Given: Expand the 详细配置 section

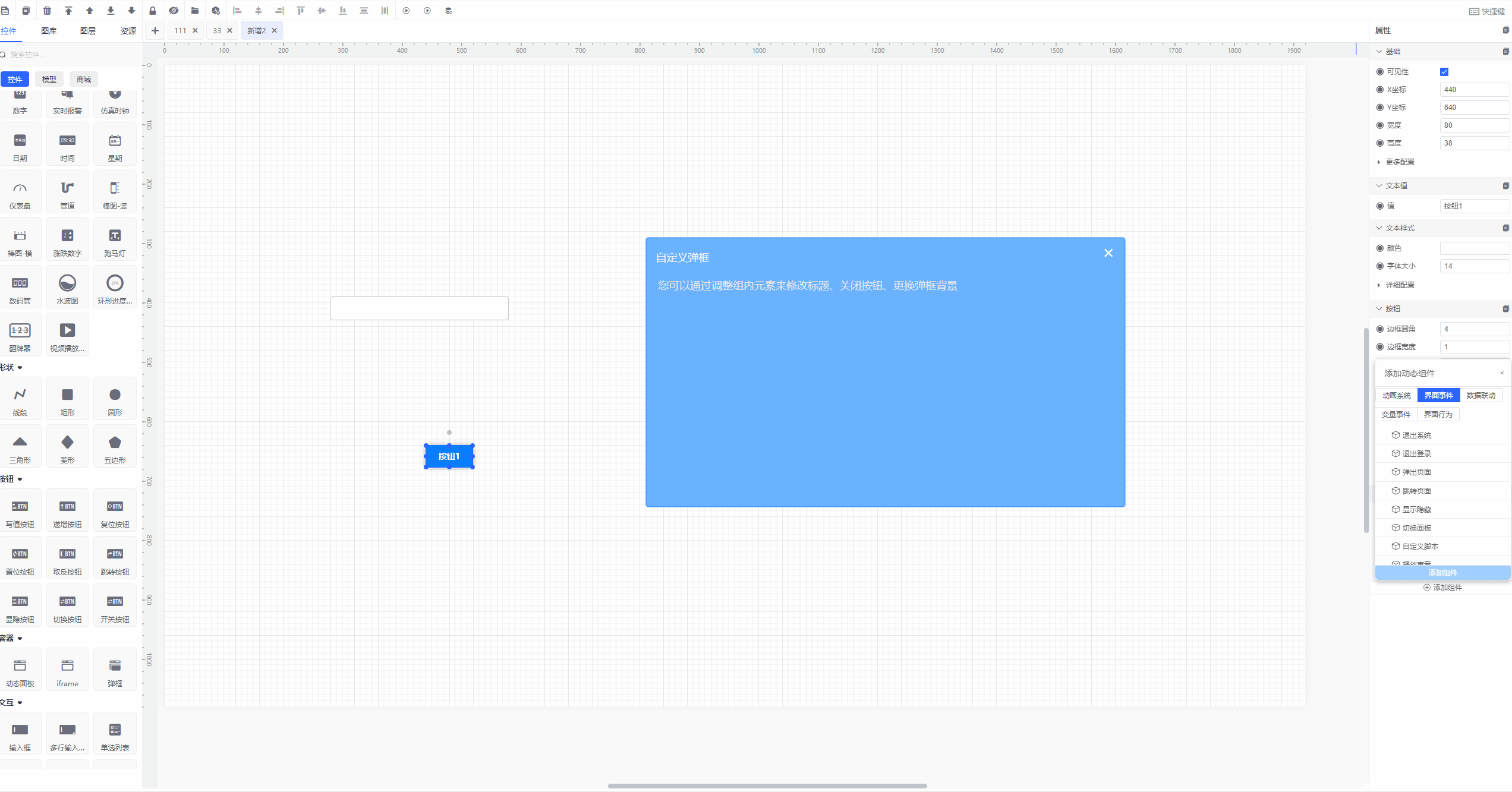Looking at the screenshot, I should (1399, 285).
